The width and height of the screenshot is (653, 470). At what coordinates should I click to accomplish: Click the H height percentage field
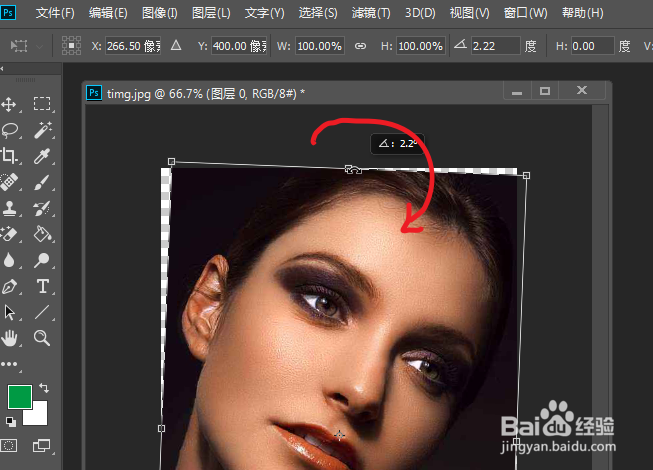(x=421, y=46)
